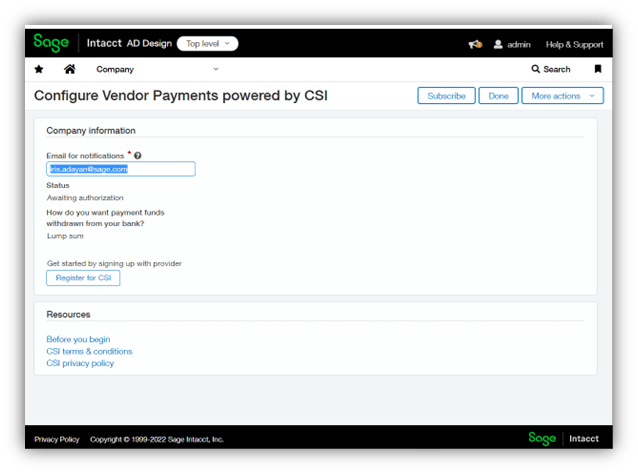Expand the More actions dropdown
Image resolution: width=638 pixels, height=474 pixels.
(562, 96)
